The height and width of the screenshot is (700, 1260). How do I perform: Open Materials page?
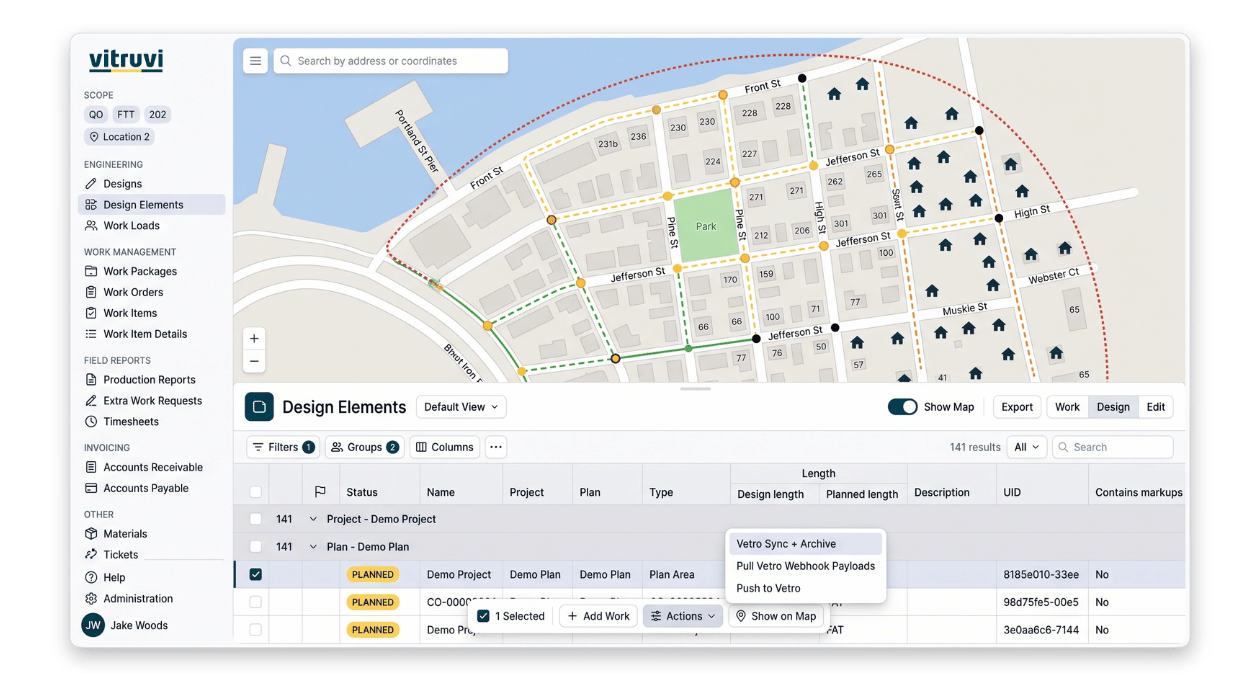point(125,534)
